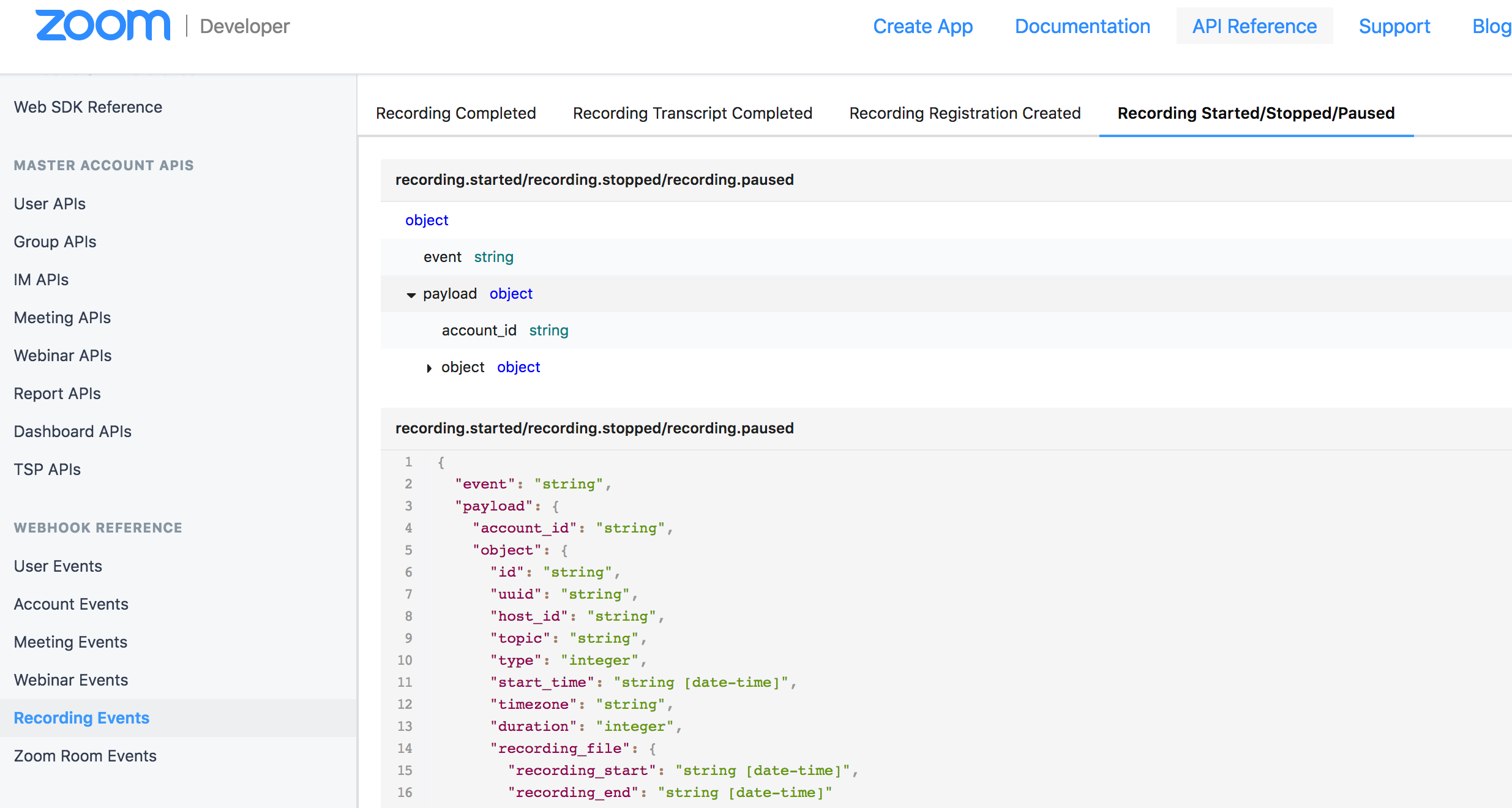Click the "recording_file": { code line

(x=573, y=749)
